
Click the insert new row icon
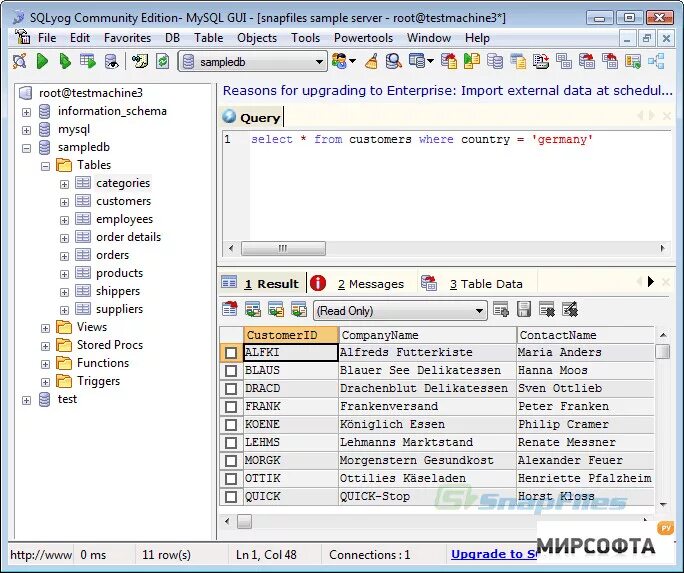pyautogui.click(x=500, y=309)
